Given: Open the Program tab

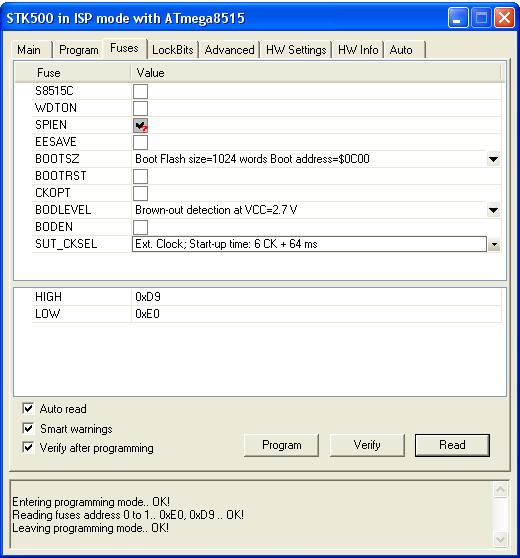Looking at the screenshot, I should pyautogui.click(x=79, y=50).
